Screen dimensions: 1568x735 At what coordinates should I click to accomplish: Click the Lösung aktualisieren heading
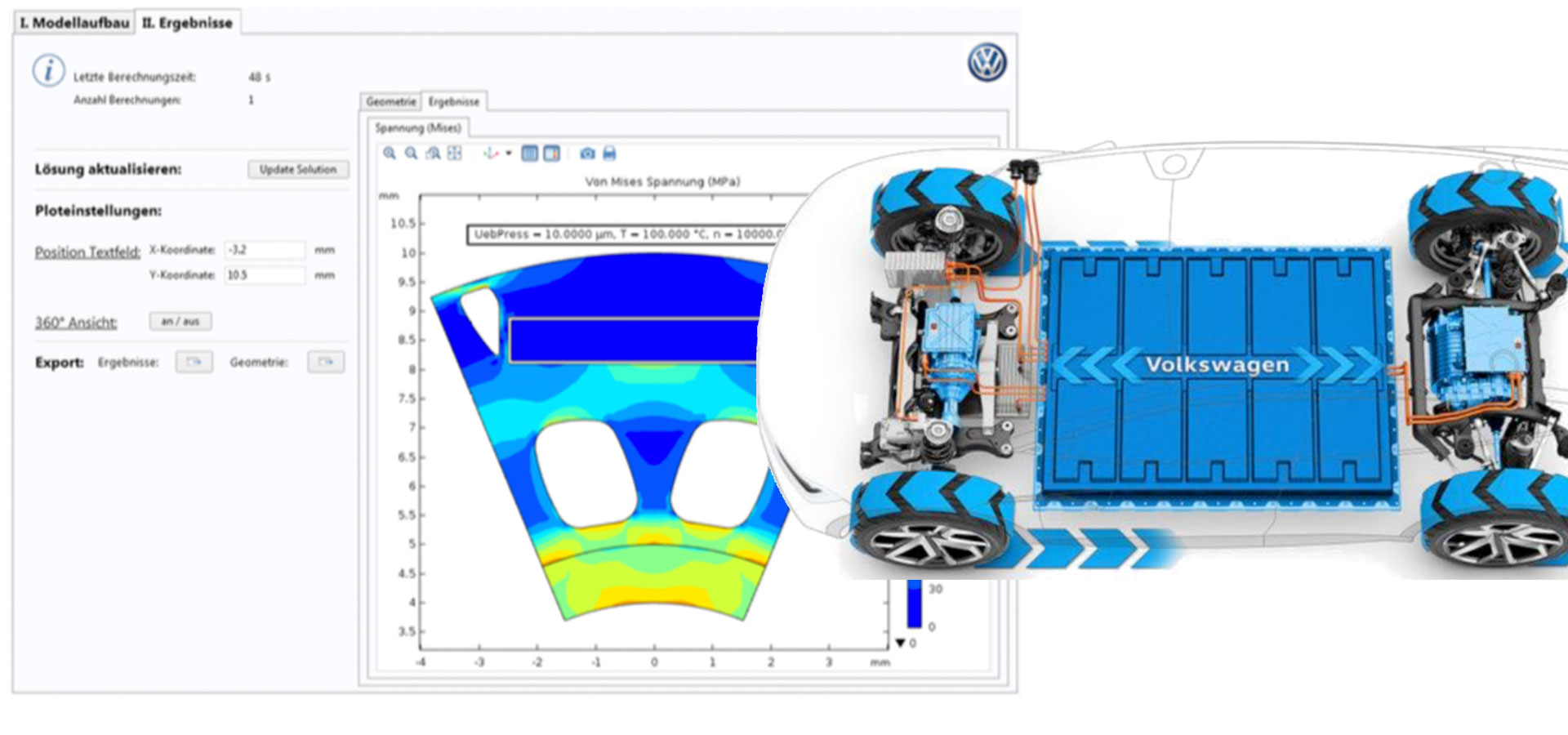pyautogui.click(x=108, y=169)
